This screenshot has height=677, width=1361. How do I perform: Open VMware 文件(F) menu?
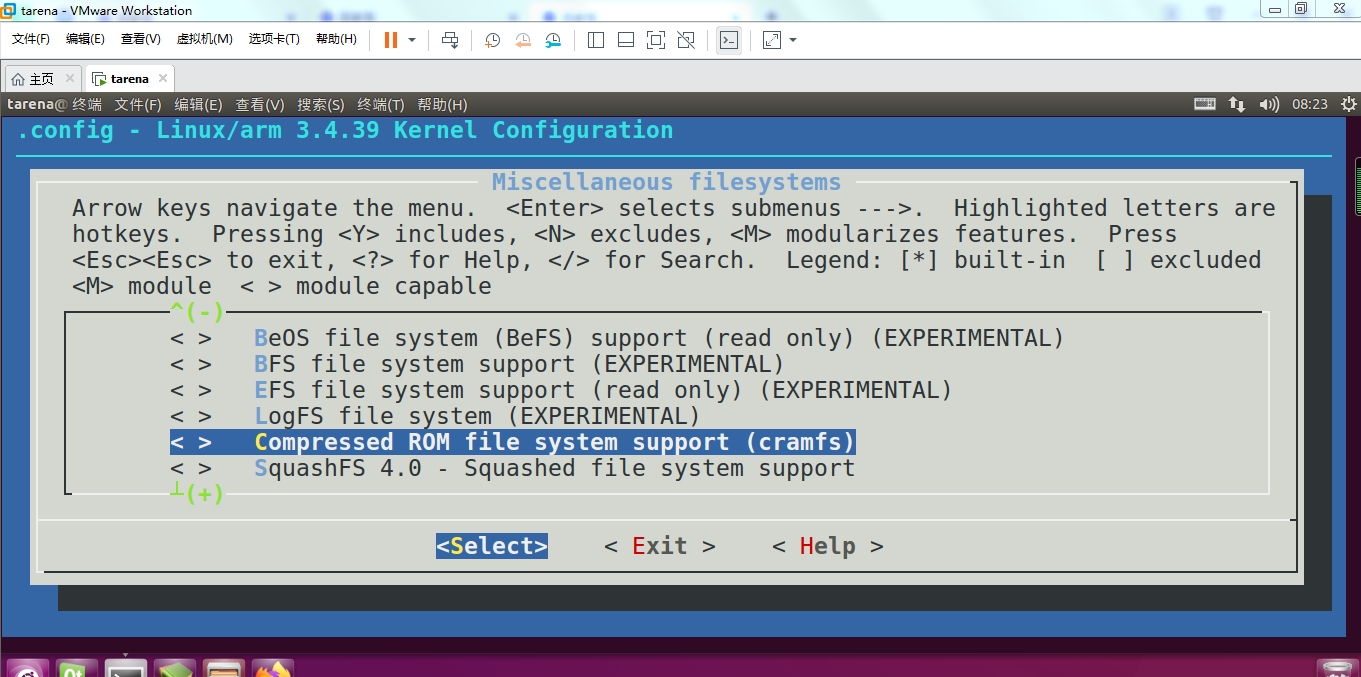coord(31,39)
